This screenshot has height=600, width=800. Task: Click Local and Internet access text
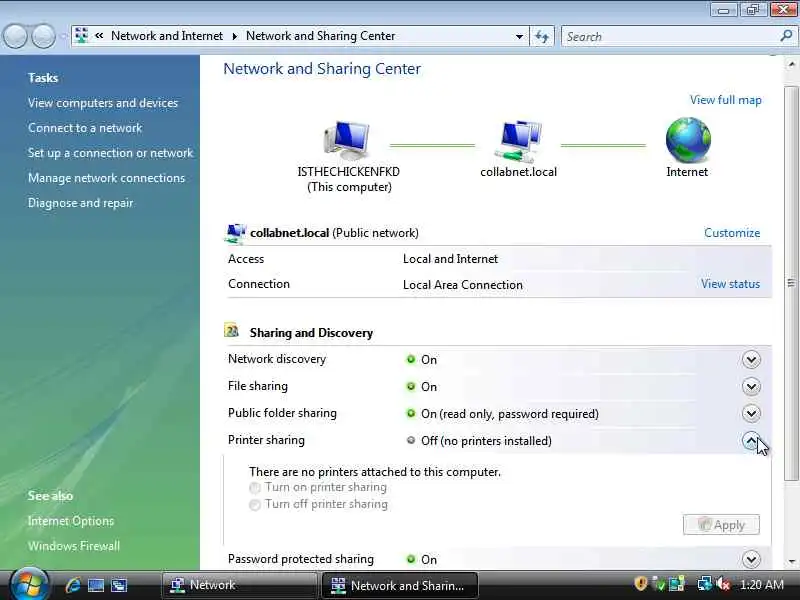pyautogui.click(x=451, y=259)
